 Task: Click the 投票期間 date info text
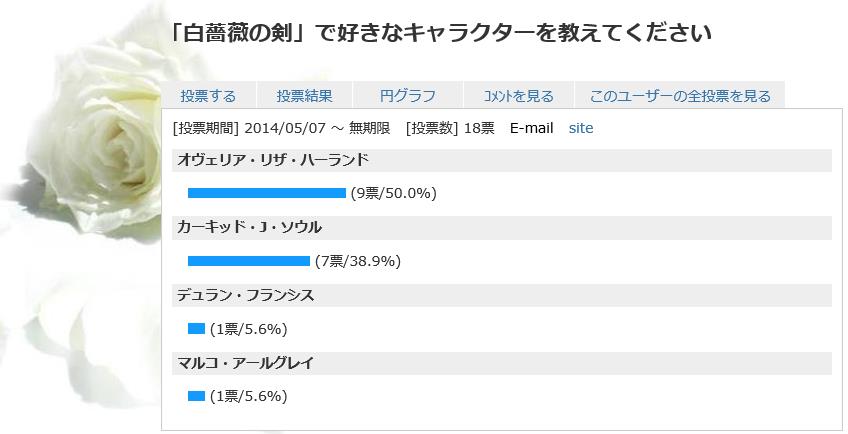pyautogui.click(x=281, y=128)
